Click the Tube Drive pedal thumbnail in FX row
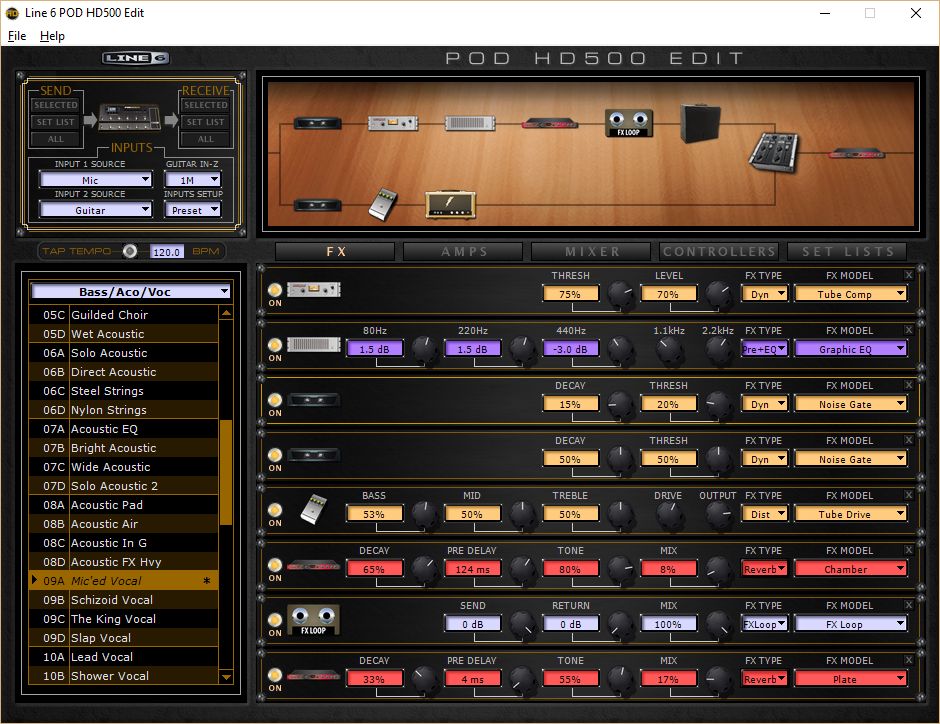The width and height of the screenshot is (940, 724). (x=314, y=509)
